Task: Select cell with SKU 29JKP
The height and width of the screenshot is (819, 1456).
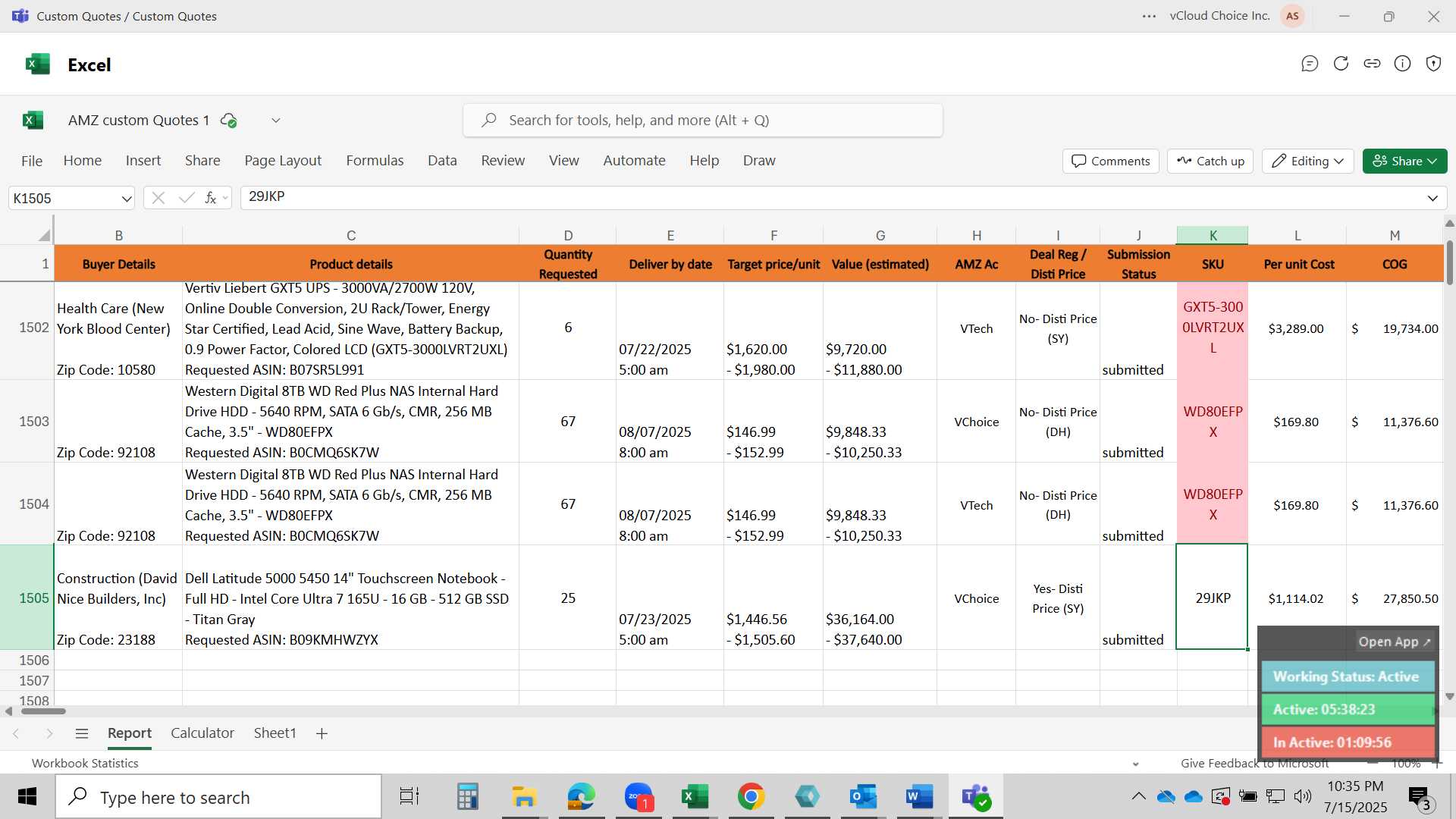Action: click(1212, 598)
